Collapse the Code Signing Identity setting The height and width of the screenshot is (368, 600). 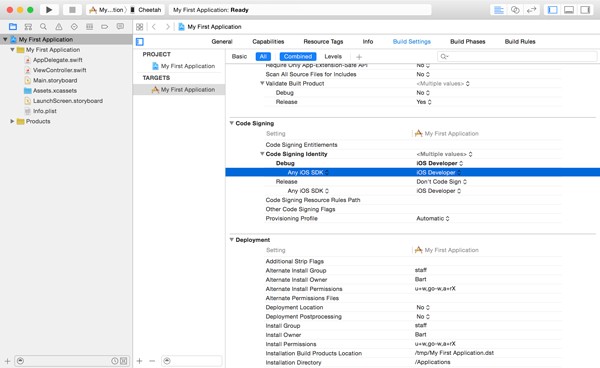point(262,154)
